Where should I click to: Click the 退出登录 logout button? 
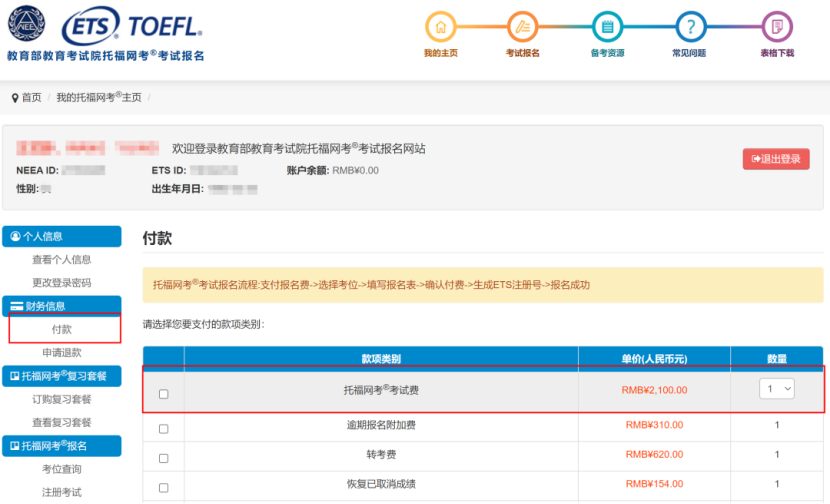coord(776,159)
